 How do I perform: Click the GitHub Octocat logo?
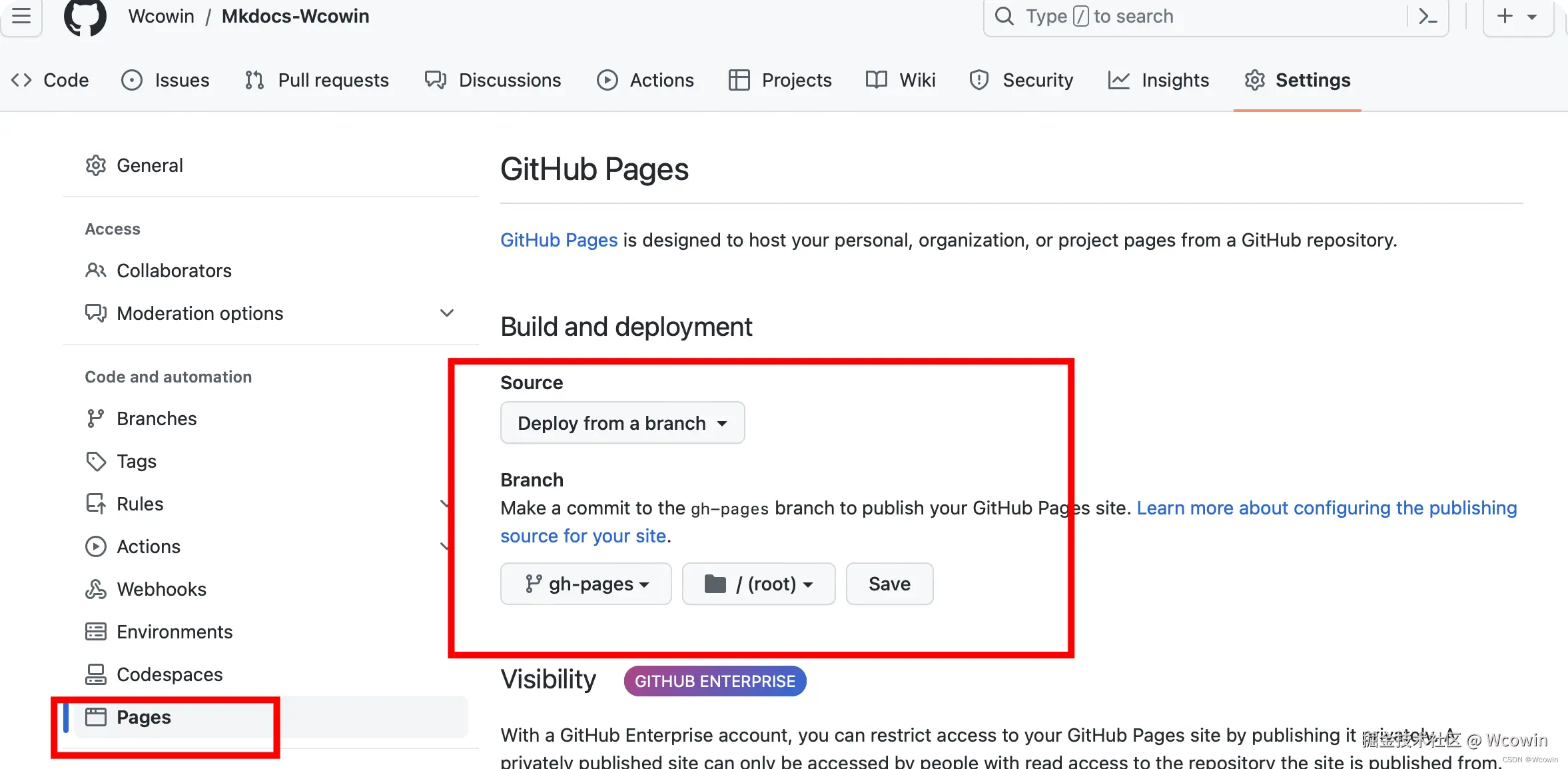tap(85, 17)
